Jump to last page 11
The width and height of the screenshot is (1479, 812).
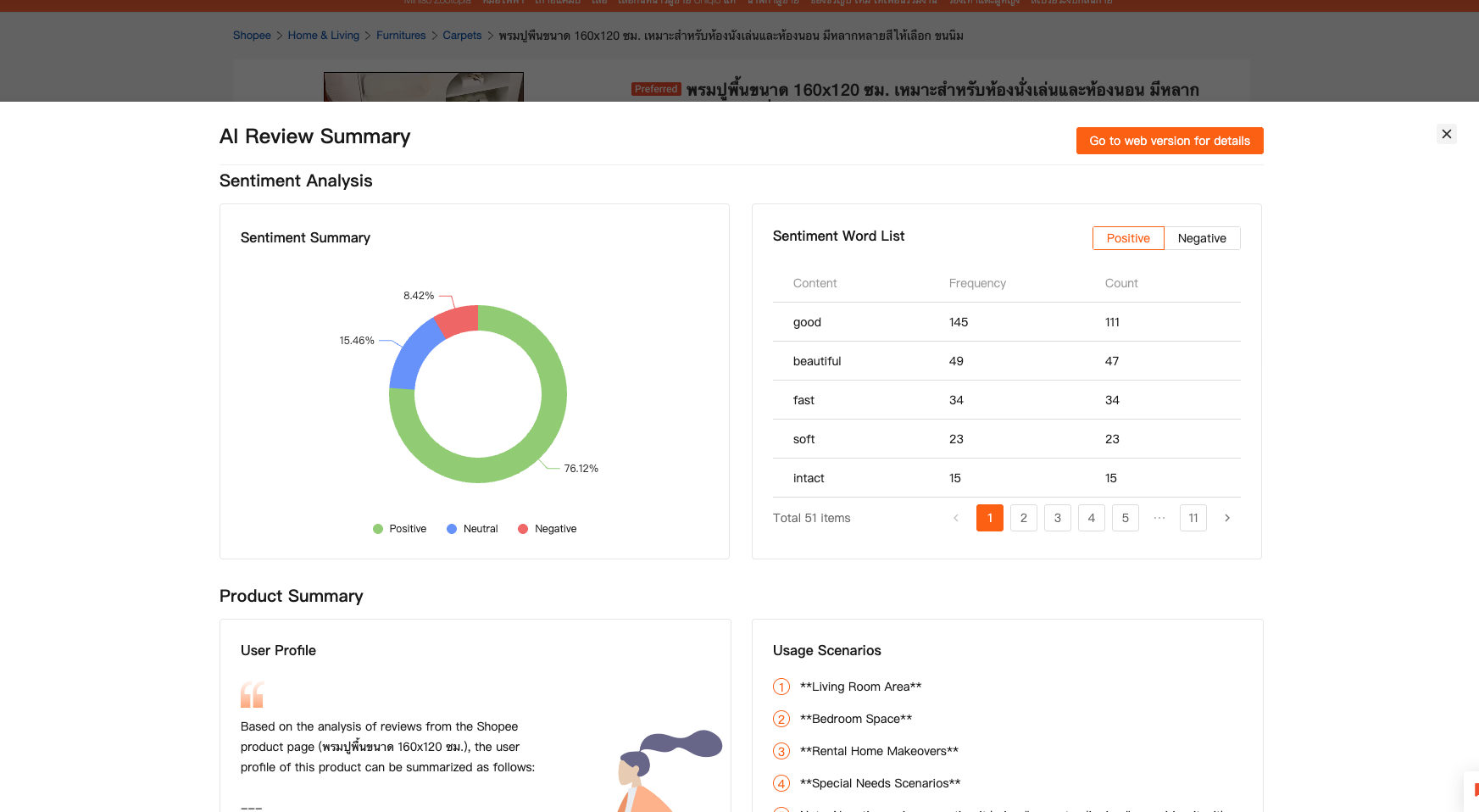pyautogui.click(x=1193, y=518)
